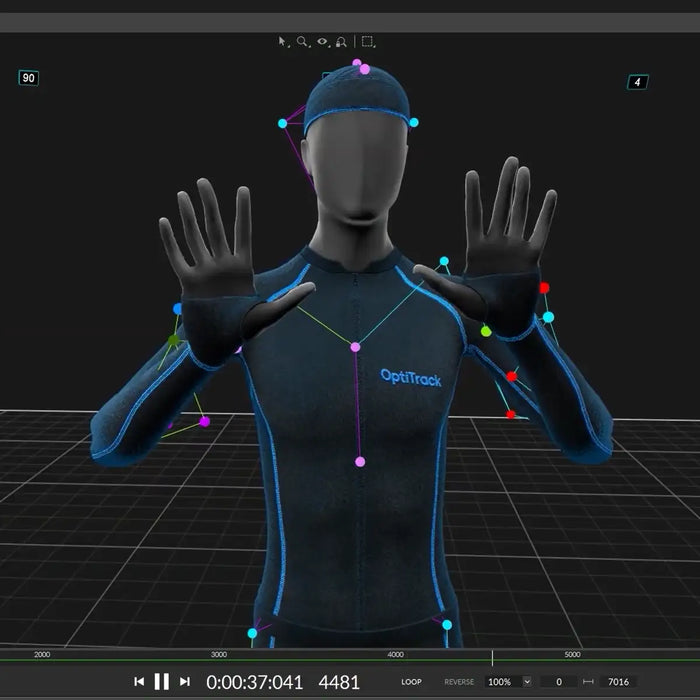Toggle the eye visibility icon
Screen dimensions: 700x700
click(322, 42)
